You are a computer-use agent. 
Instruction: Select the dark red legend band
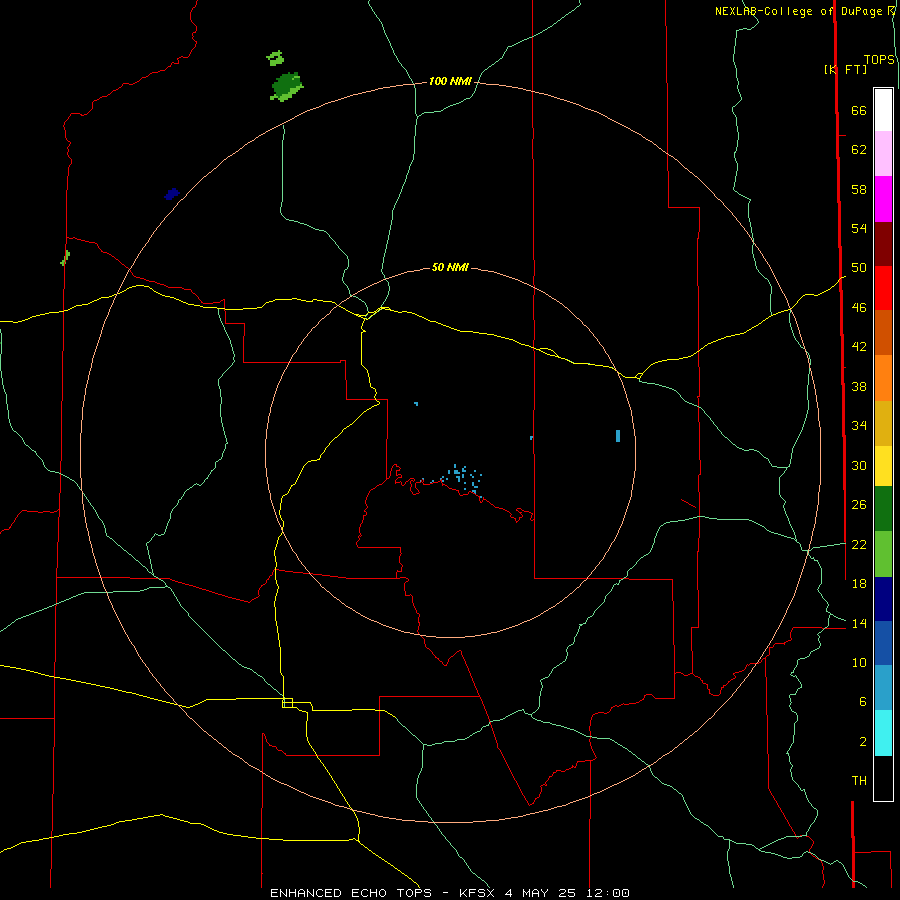point(883,243)
